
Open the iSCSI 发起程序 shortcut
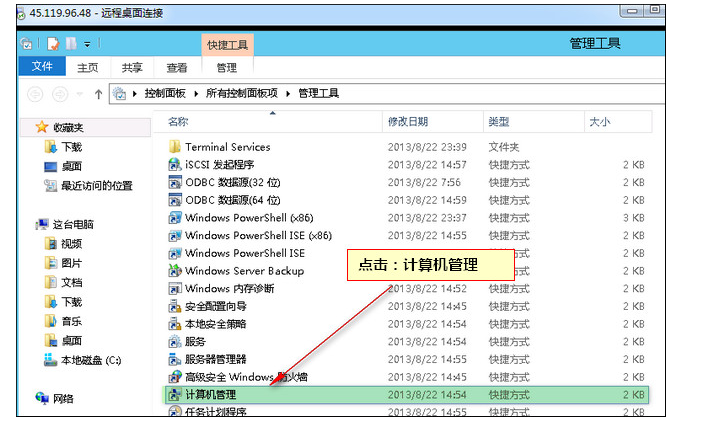tap(219, 164)
